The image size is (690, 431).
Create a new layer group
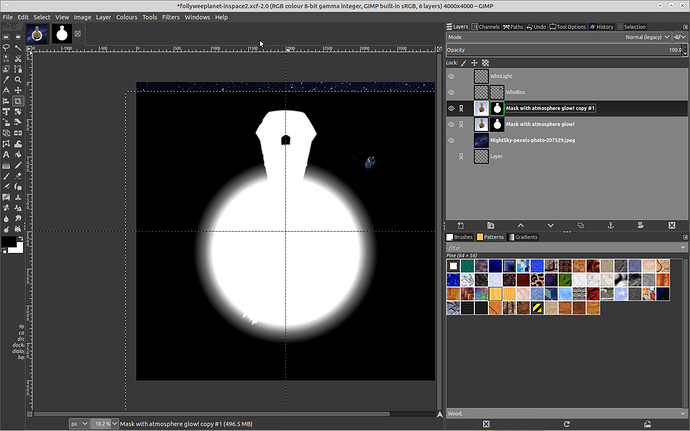click(x=491, y=225)
